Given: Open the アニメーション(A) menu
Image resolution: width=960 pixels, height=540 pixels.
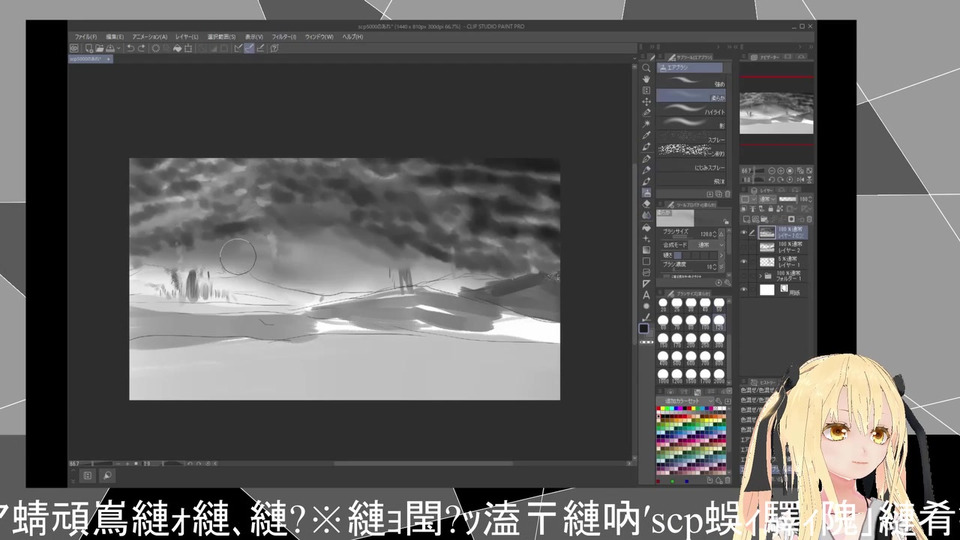Looking at the screenshot, I should (x=150, y=37).
